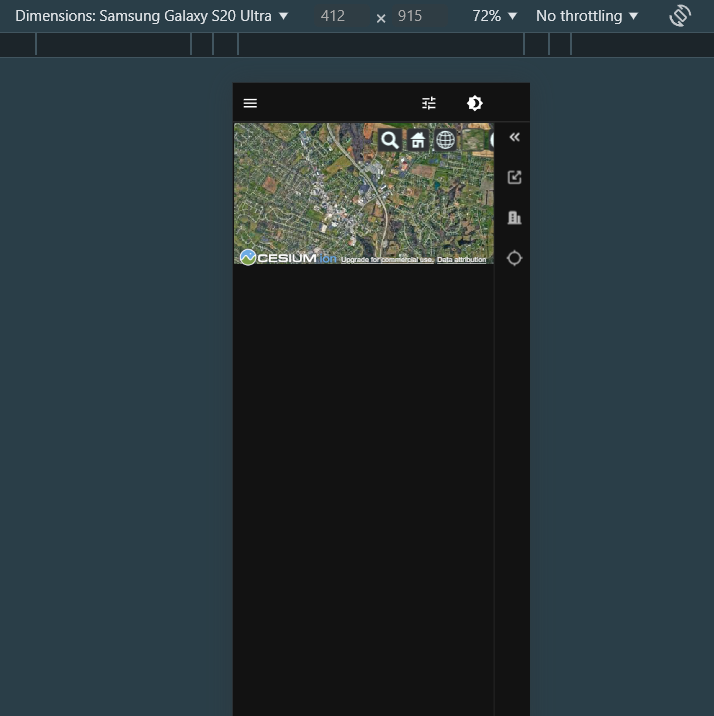Open the device Dimensions dropdown
Screen dimensions: 714x716
click(152, 16)
